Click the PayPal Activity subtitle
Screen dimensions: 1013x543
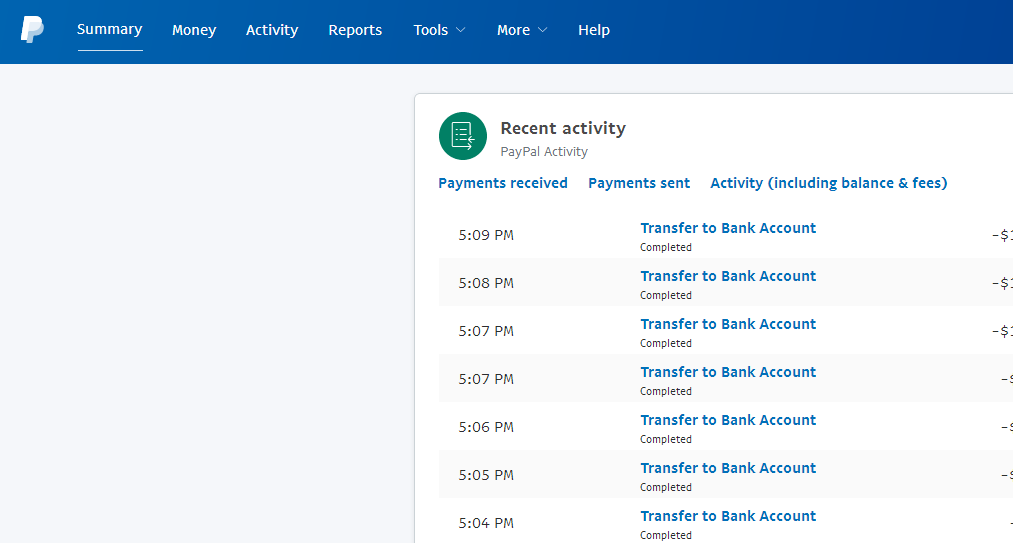pyautogui.click(x=544, y=152)
